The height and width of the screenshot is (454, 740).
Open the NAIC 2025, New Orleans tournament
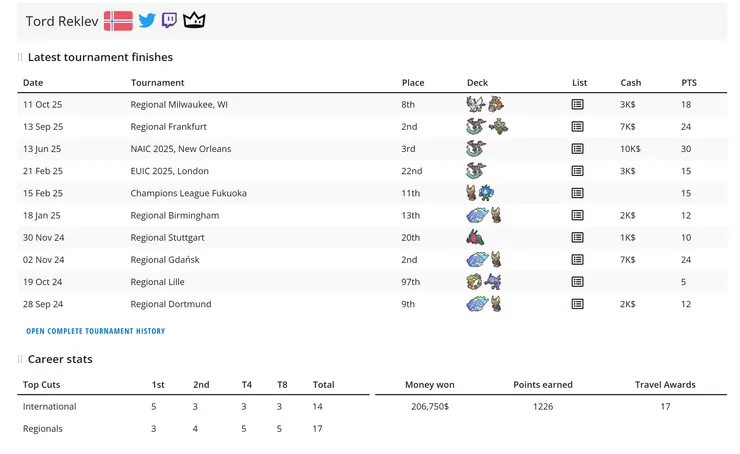[180, 149]
